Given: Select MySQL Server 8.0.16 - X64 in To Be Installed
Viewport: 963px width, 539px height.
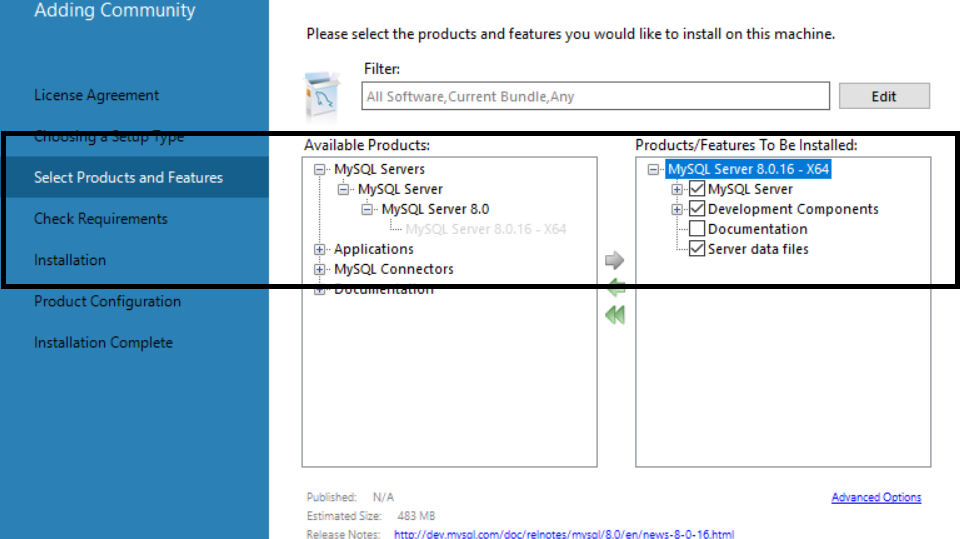Looking at the screenshot, I should 749,169.
